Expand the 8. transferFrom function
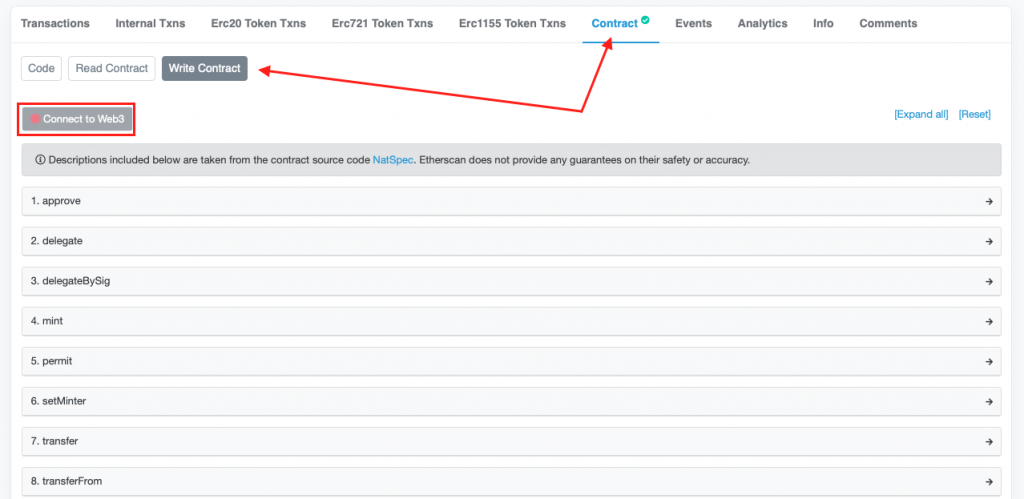 (x=511, y=481)
